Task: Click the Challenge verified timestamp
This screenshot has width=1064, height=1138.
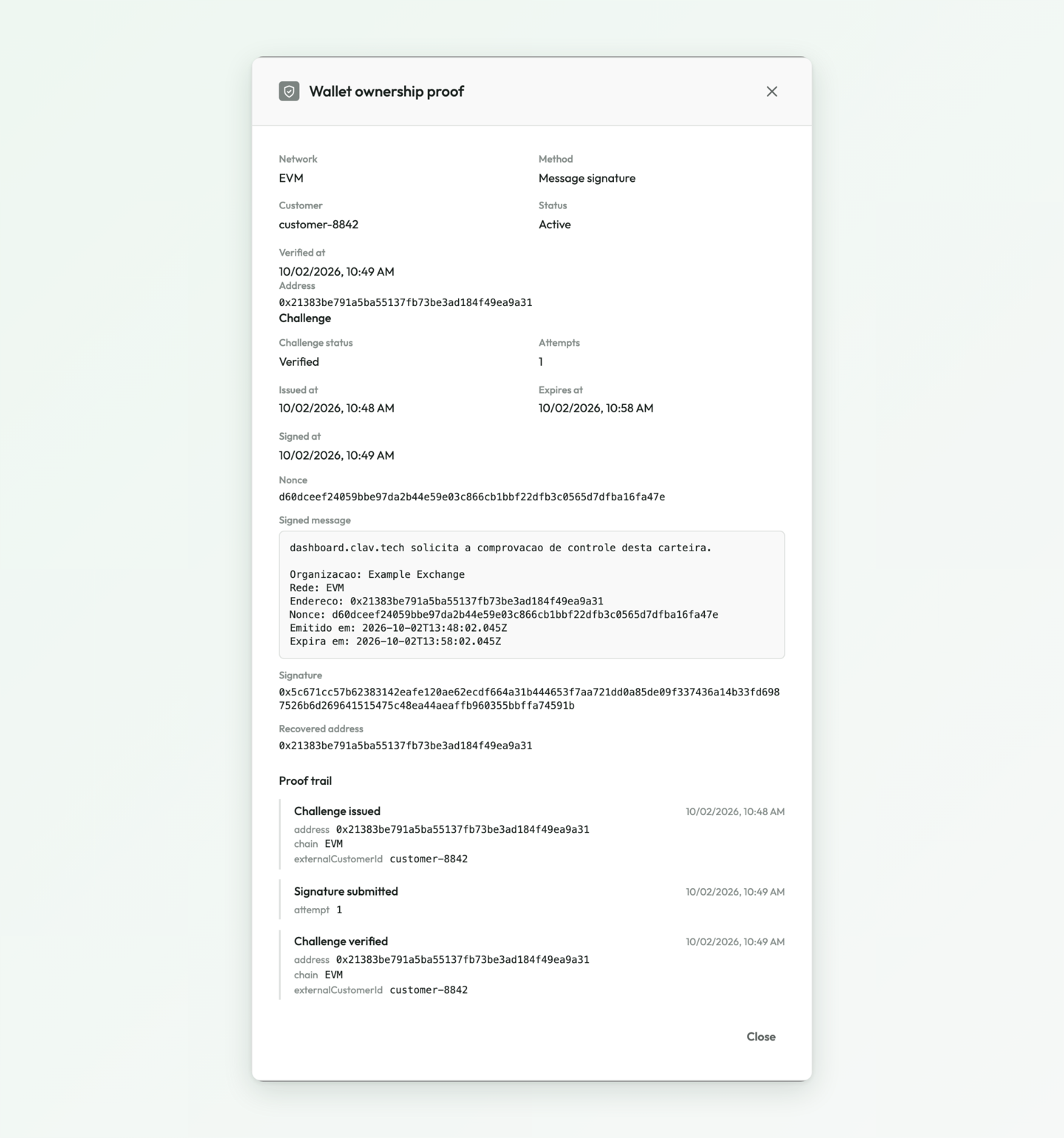Action: [735, 941]
